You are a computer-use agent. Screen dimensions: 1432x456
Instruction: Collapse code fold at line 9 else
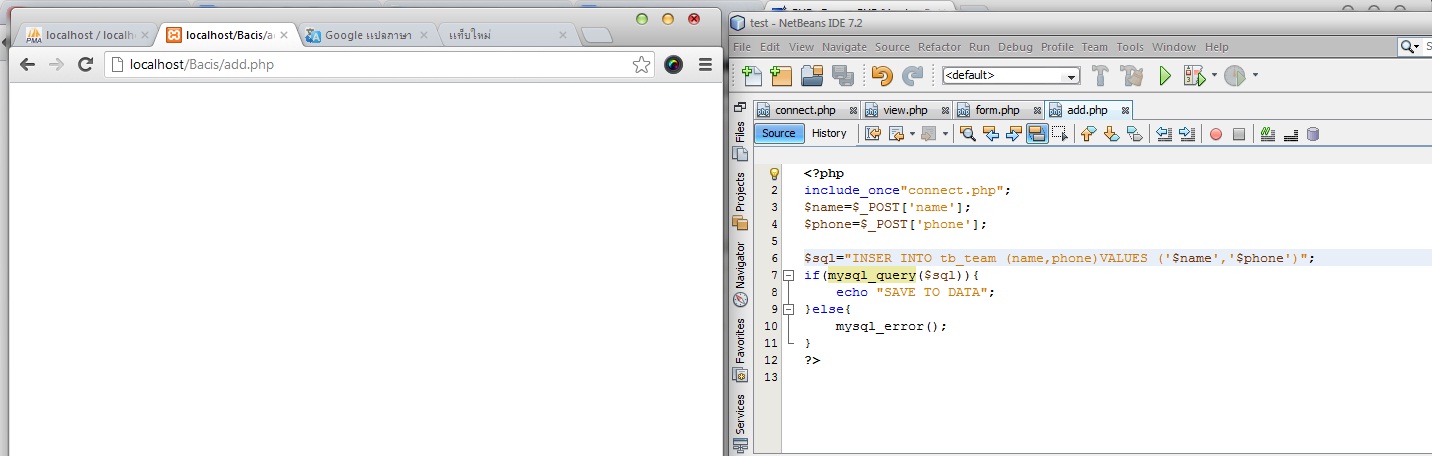(x=788, y=309)
